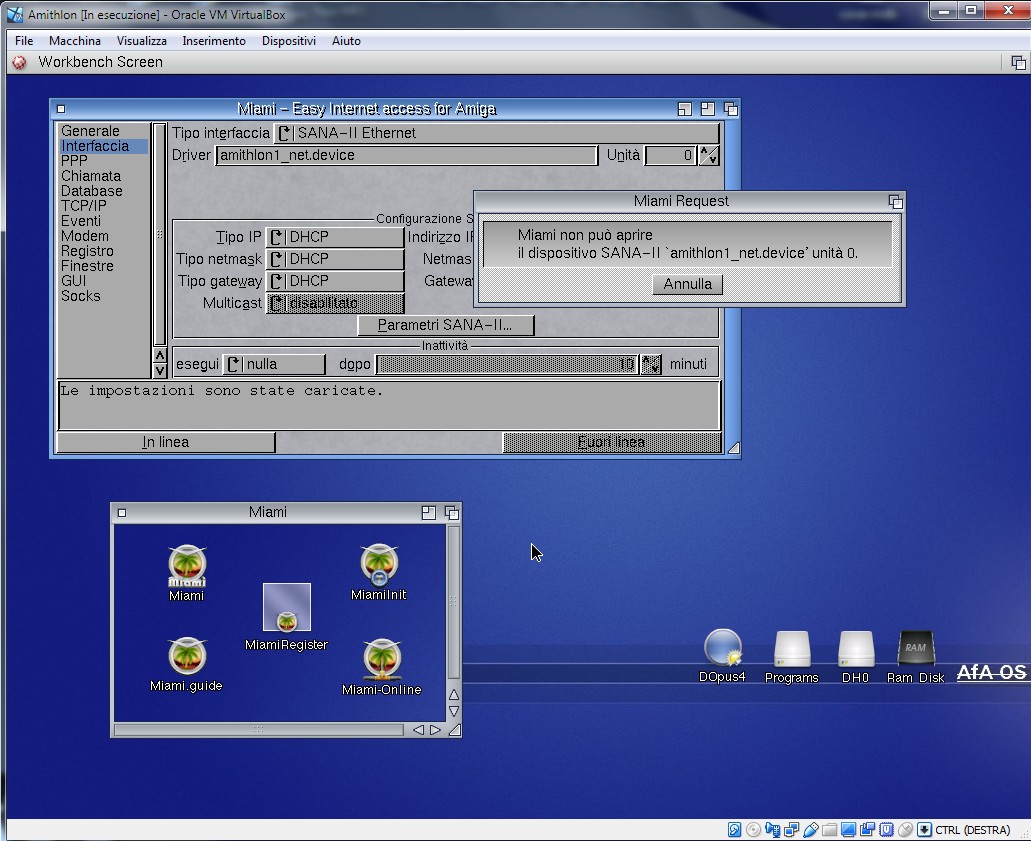Click the Annulla button in Miami Request
Screen dimensions: 1031x841
click(x=688, y=284)
